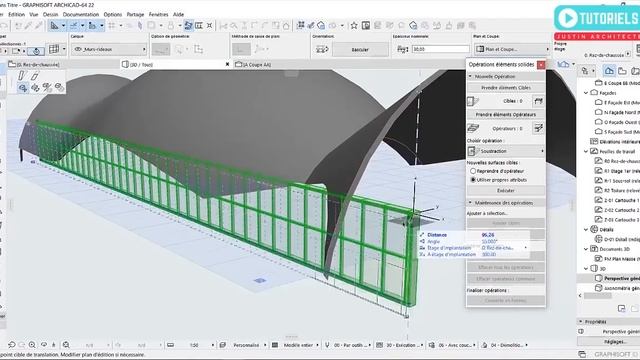Open the Soustraction operation dropdown
Viewport: 640px width, 360px height.
[x=506, y=151]
